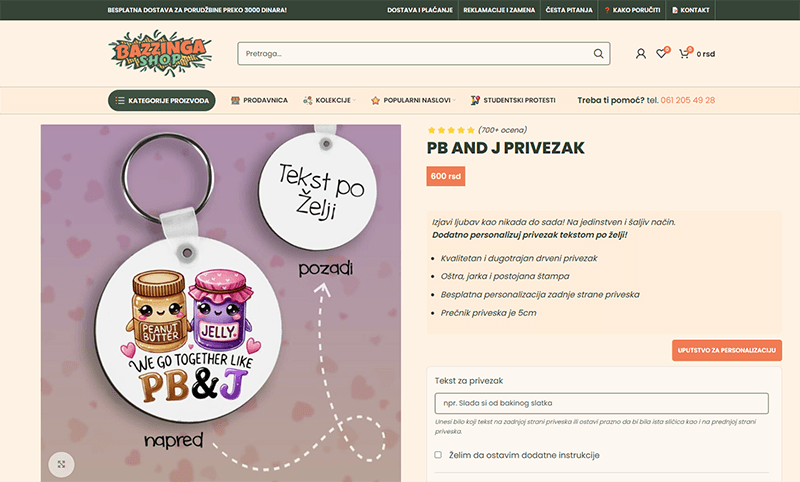The height and width of the screenshot is (482, 800).
Task: Open Česta Pitanja page
Action: [x=569, y=10]
